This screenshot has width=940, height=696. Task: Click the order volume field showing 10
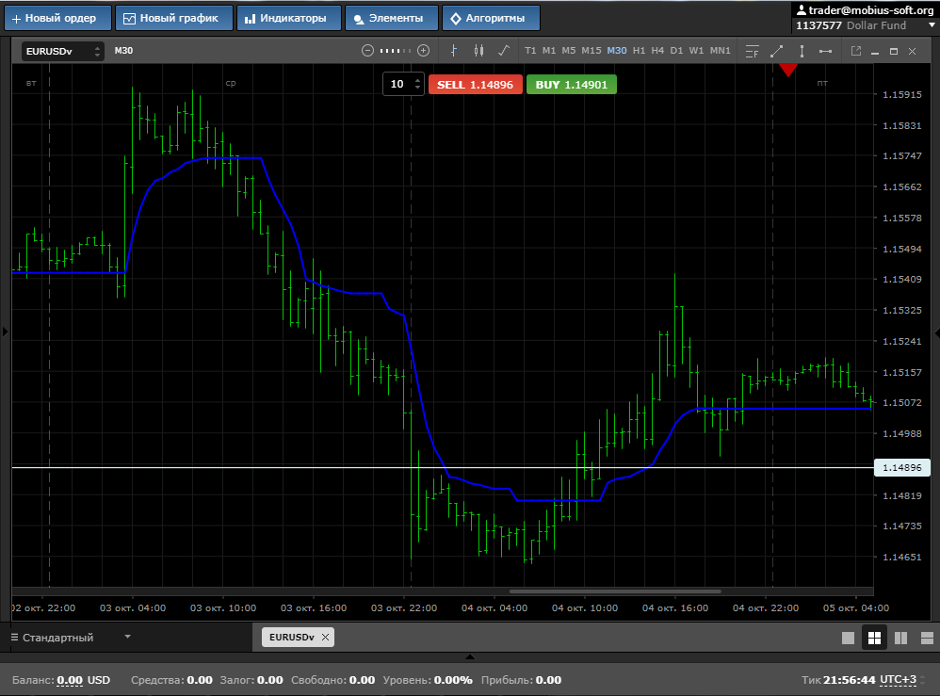[x=397, y=85]
